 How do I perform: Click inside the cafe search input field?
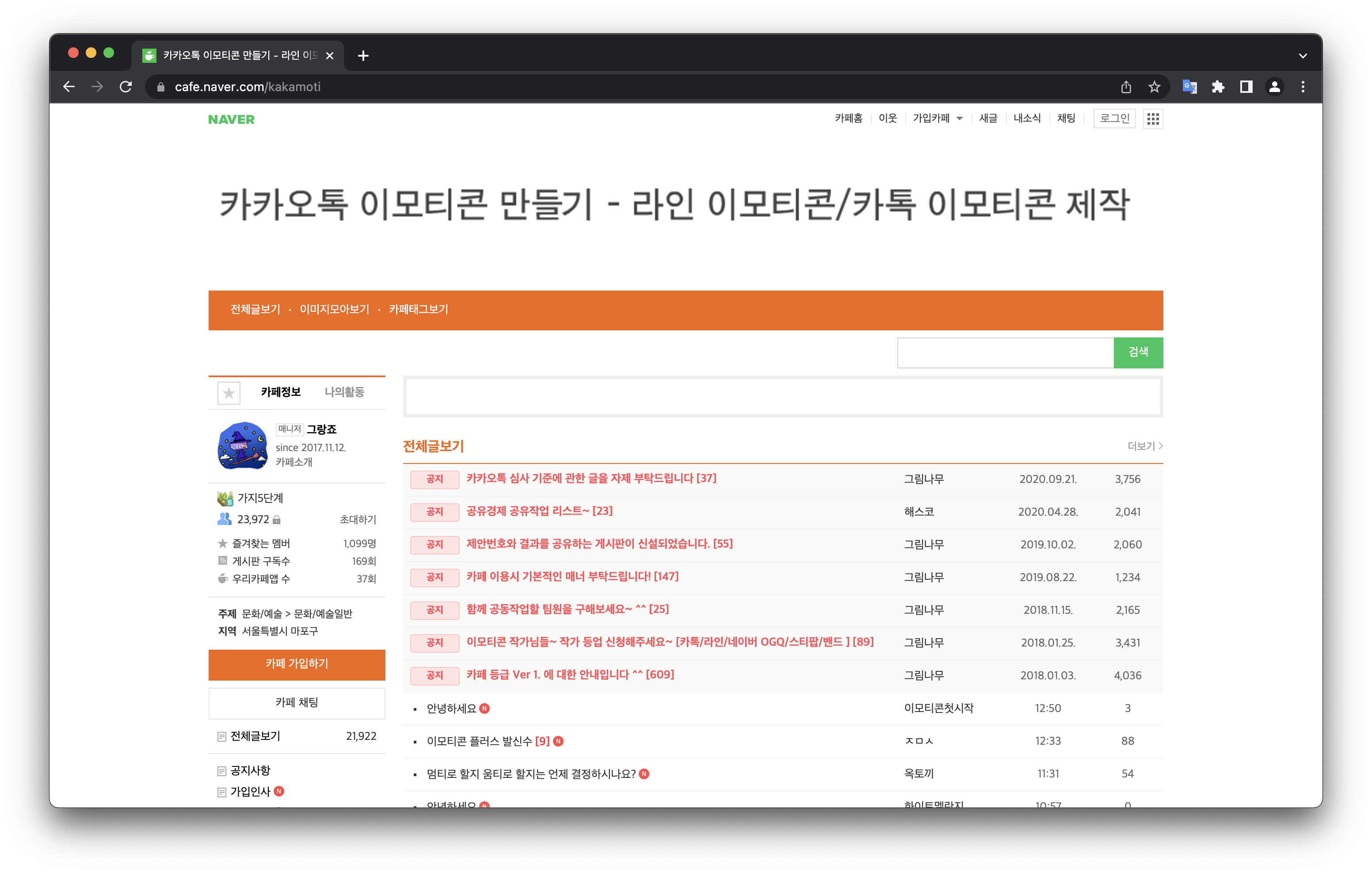coord(1005,352)
